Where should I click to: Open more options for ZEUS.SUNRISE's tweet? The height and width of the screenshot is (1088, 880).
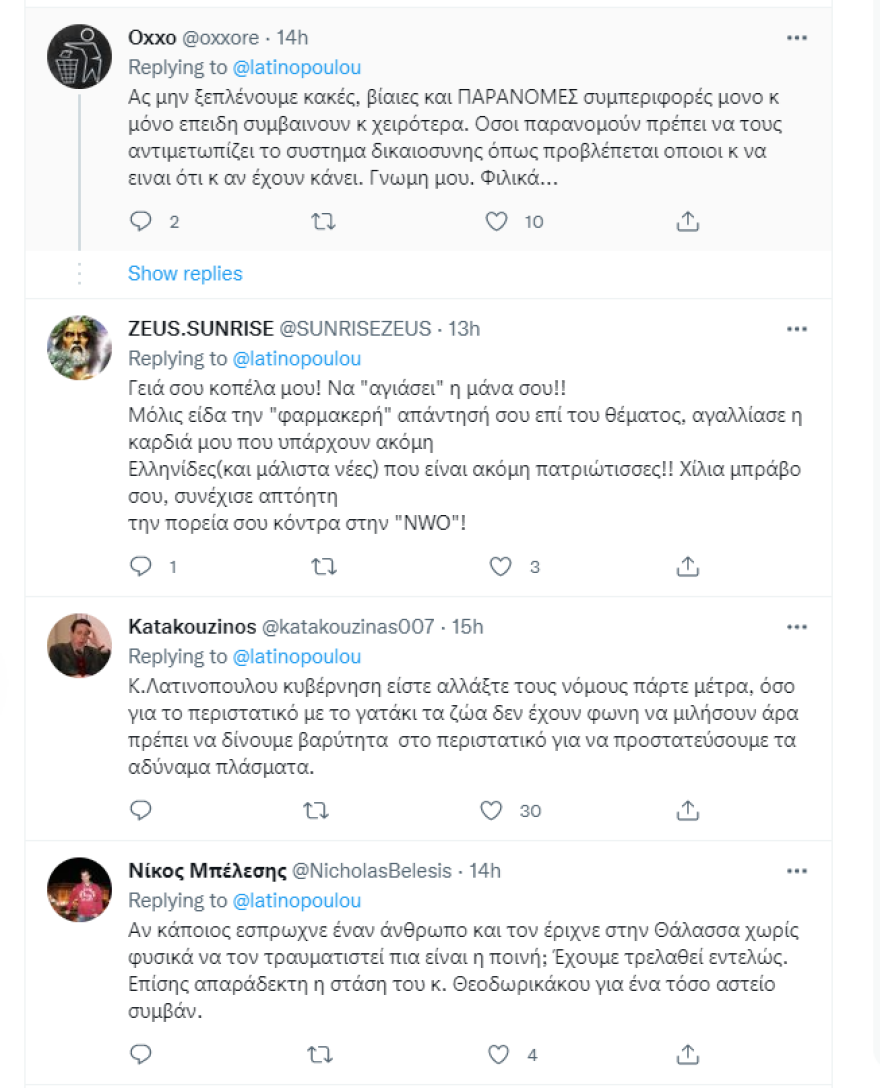point(797,330)
